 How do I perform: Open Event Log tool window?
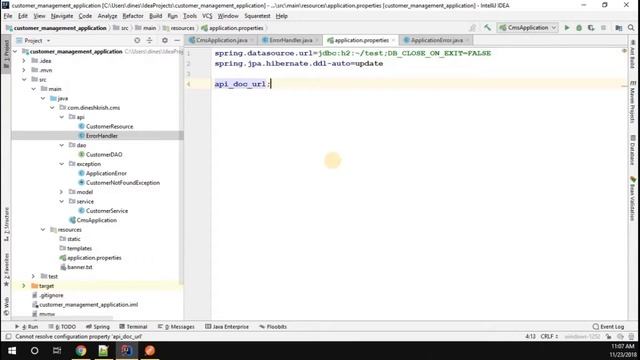tap(608, 327)
